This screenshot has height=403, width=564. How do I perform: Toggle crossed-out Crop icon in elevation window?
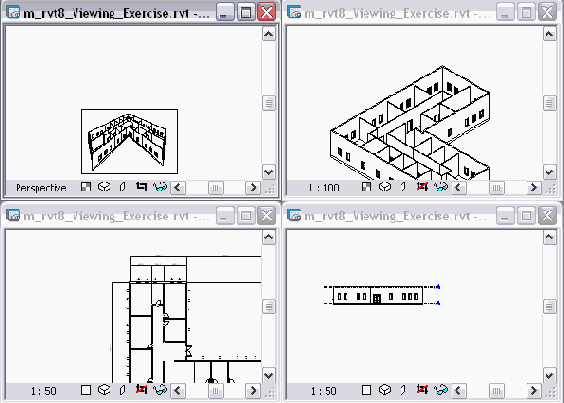pyautogui.click(x=422, y=389)
